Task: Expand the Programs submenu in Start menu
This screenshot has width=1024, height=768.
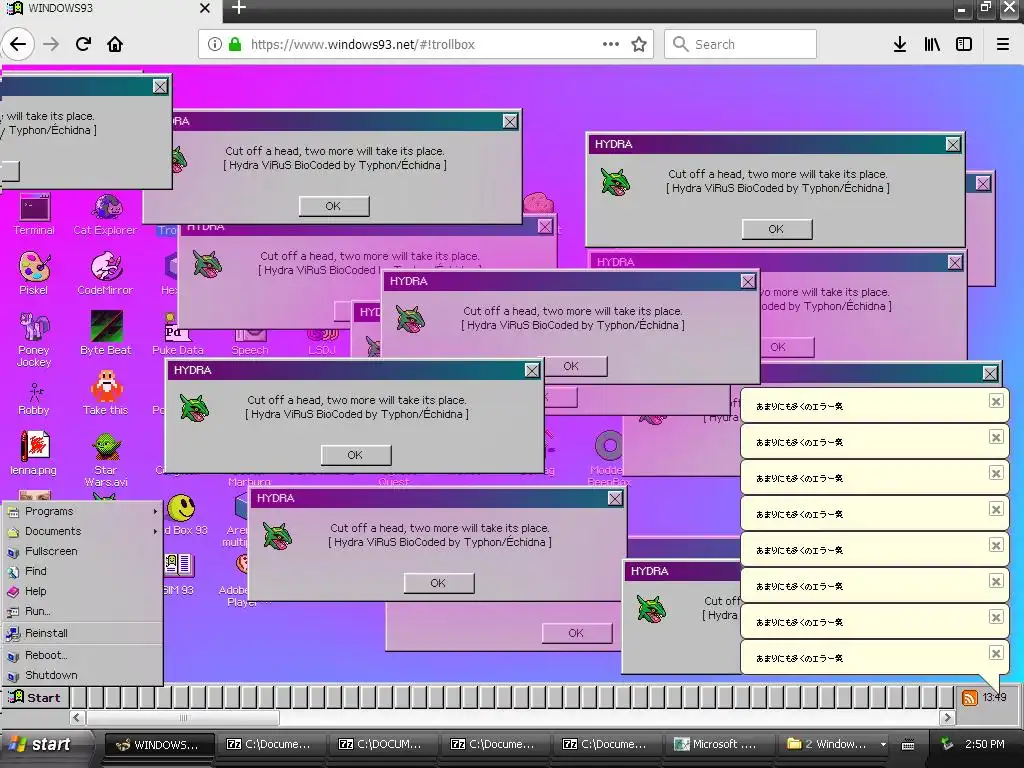Action: [82, 511]
